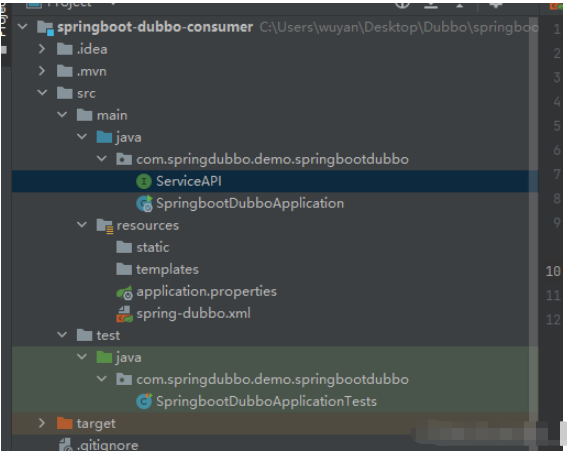Viewport: 567px width, 453px height.
Task: Expand the .mvn folder
Action: tap(42, 71)
